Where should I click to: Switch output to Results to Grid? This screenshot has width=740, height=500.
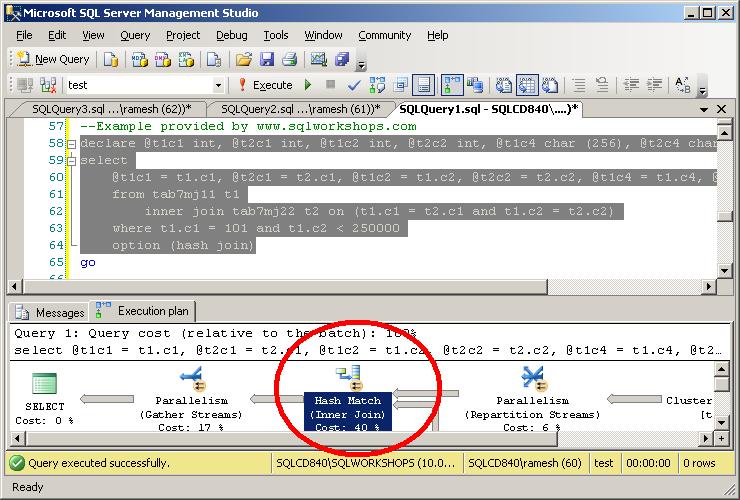pyautogui.click(x=527, y=85)
